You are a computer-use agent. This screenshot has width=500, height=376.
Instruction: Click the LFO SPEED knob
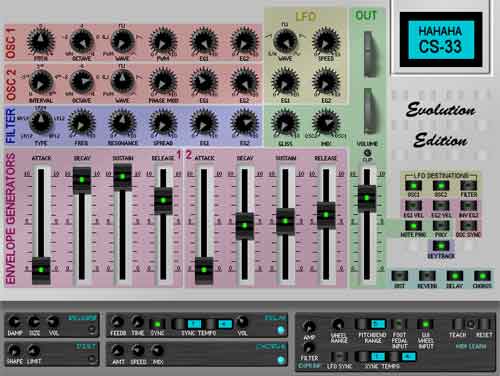326,42
